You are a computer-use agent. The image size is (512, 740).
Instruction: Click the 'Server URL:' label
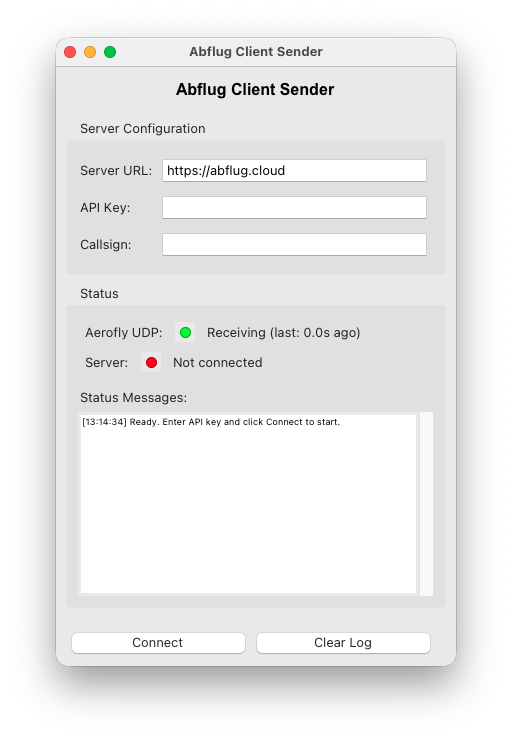point(116,170)
